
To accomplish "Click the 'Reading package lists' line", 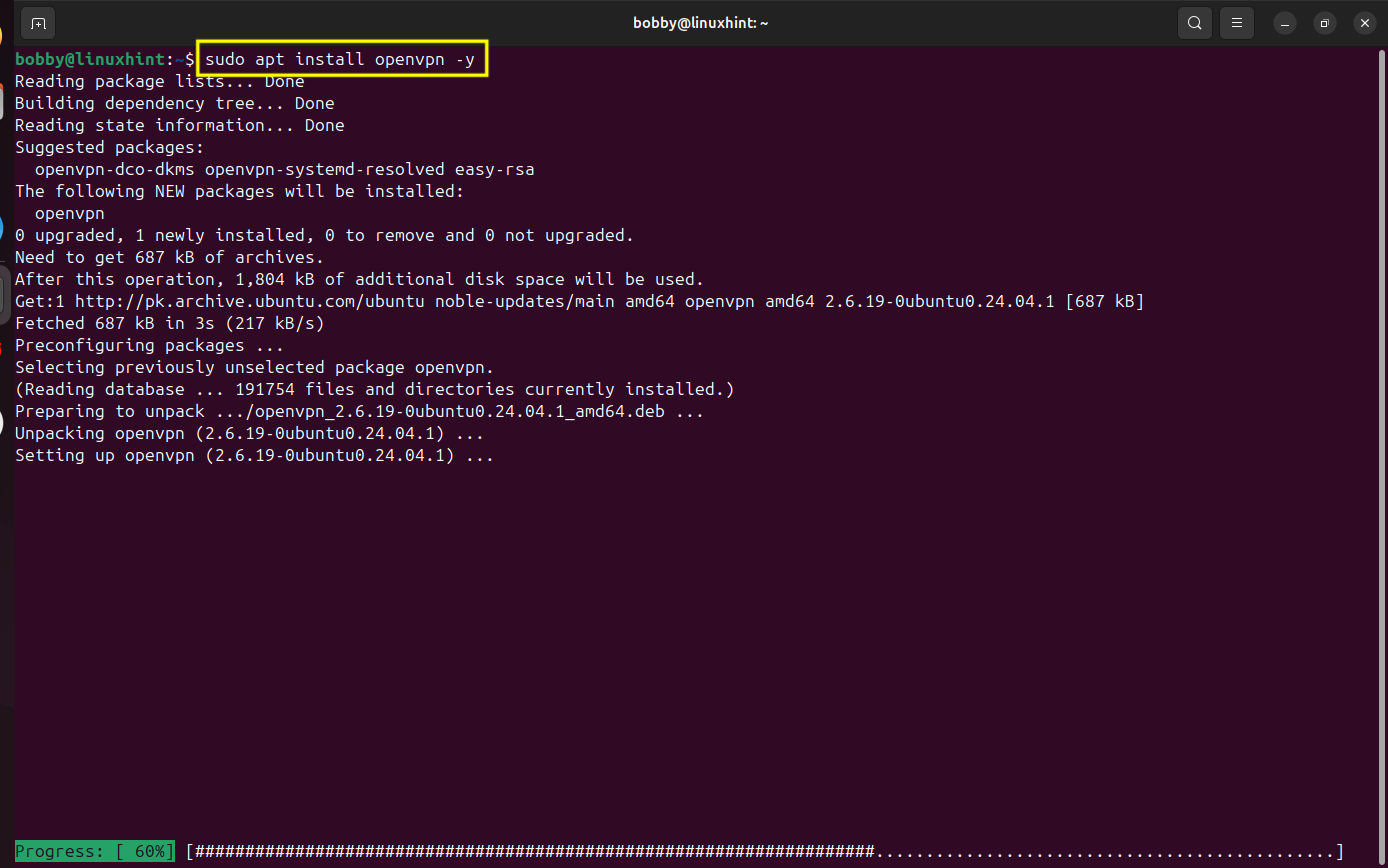I will click(159, 82).
